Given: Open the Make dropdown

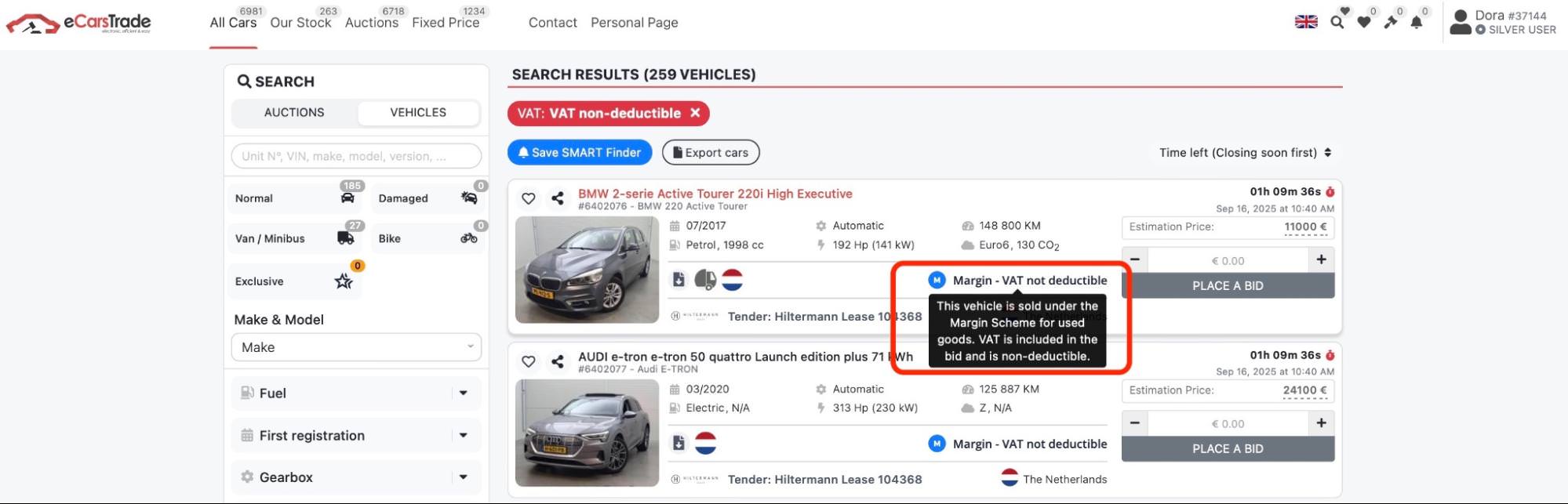Looking at the screenshot, I should pos(356,347).
